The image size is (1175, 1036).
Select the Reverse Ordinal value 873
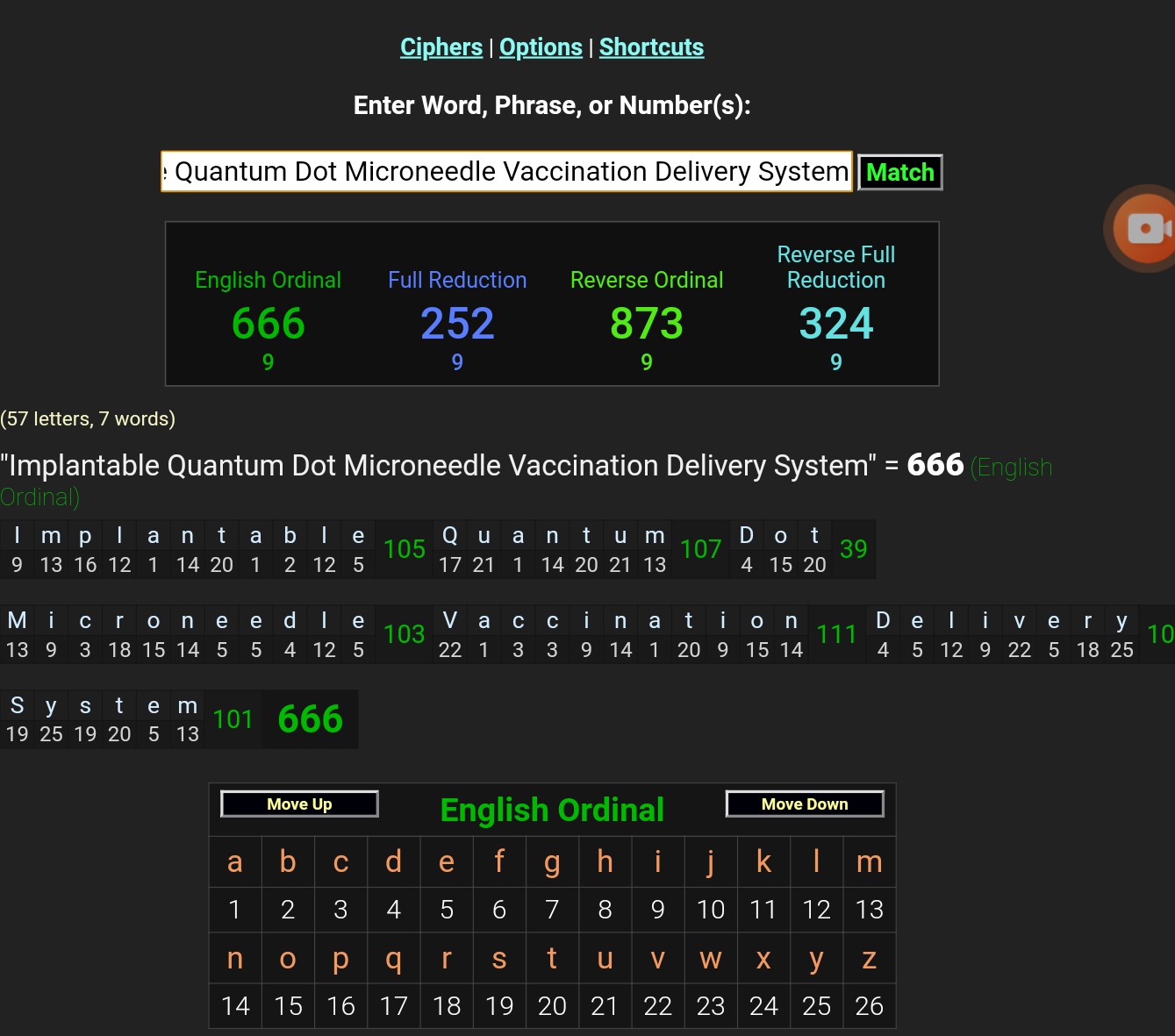647,324
